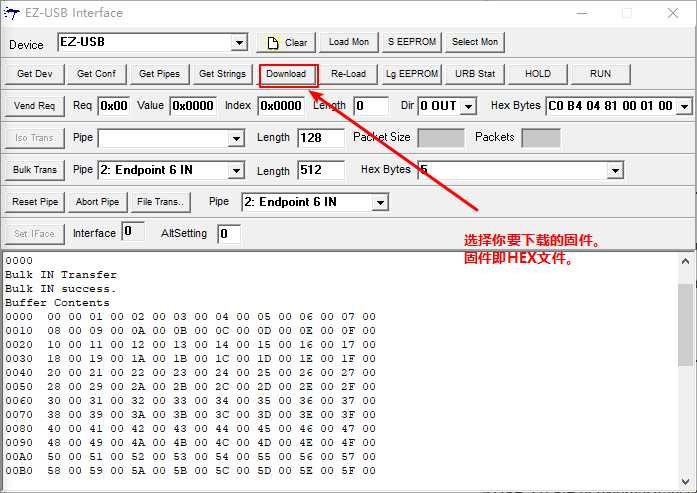Click the RUN button

[x=601, y=74]
